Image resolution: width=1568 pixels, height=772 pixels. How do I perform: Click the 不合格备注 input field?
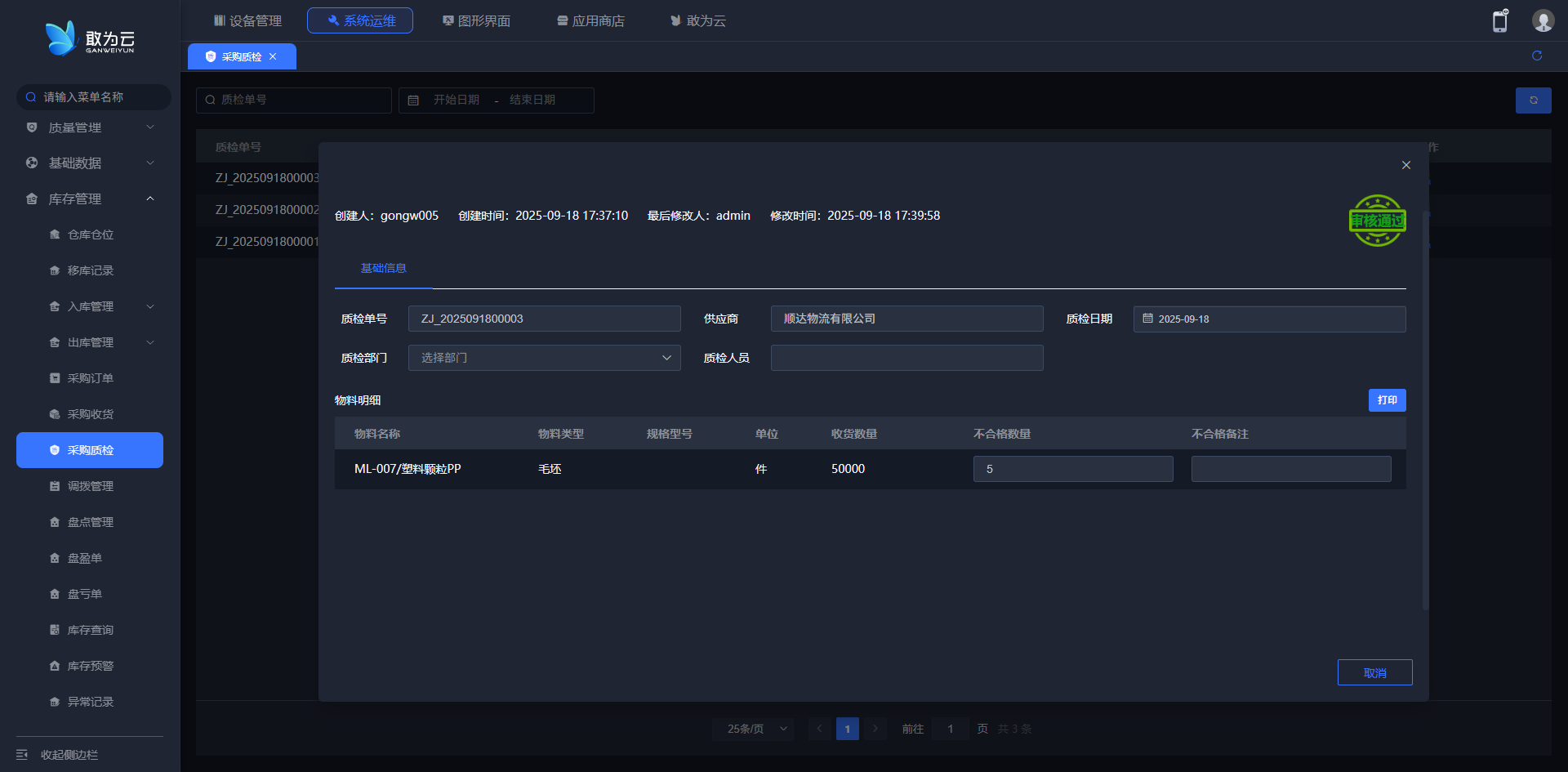tap(1290, 469)
